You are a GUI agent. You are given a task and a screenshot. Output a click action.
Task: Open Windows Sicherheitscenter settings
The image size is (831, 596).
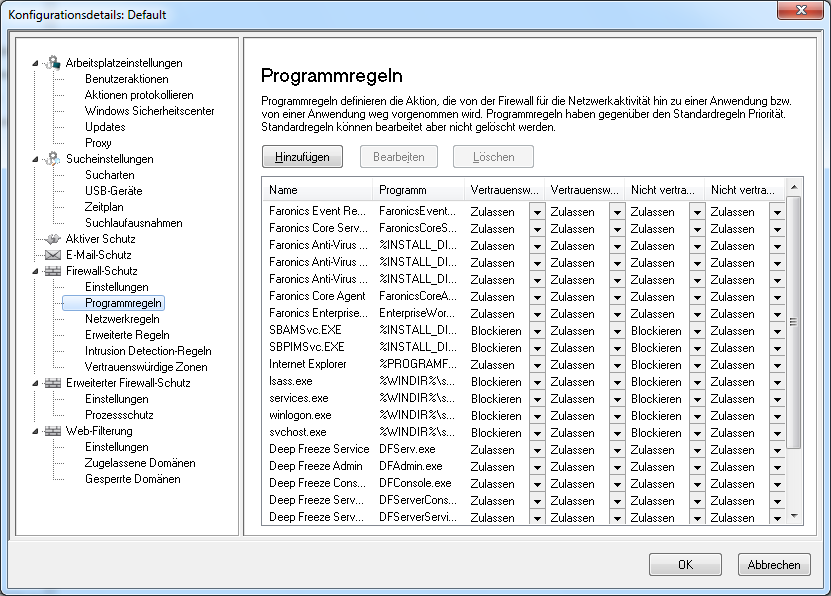click(x=149, y=111)
